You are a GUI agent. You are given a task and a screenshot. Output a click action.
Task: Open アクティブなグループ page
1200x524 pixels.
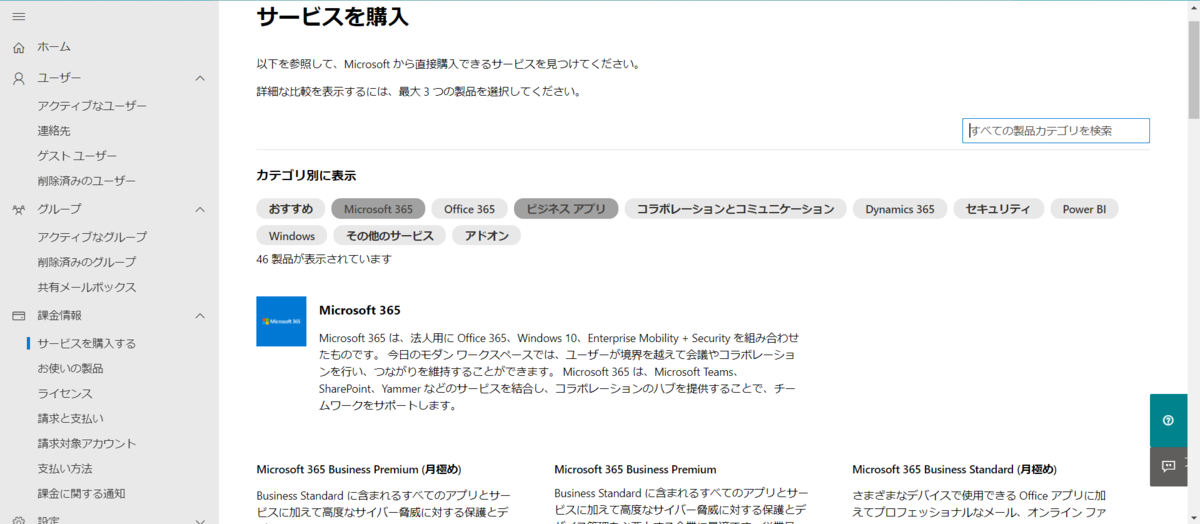[x=92, y=237]
